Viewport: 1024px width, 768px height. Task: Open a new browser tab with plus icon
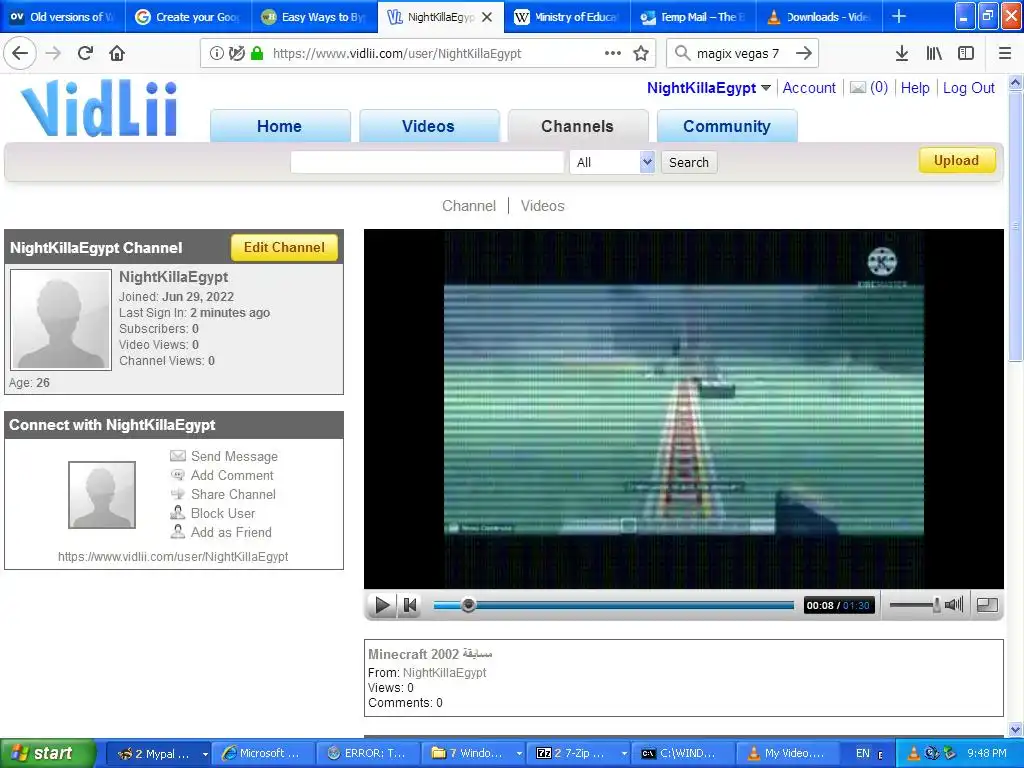click(x=899, y=17)
